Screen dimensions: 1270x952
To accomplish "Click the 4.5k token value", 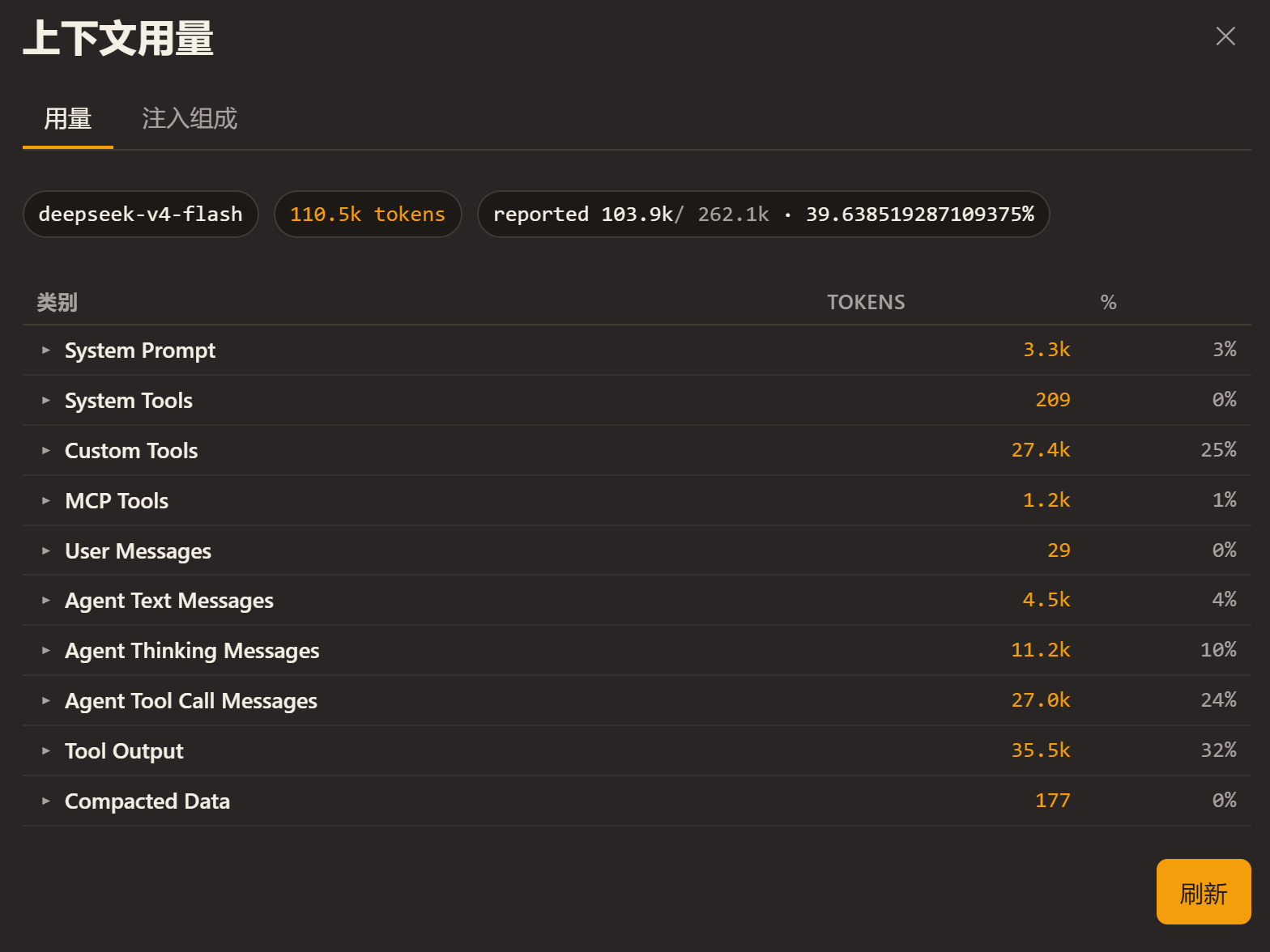I will point(1046,600).
